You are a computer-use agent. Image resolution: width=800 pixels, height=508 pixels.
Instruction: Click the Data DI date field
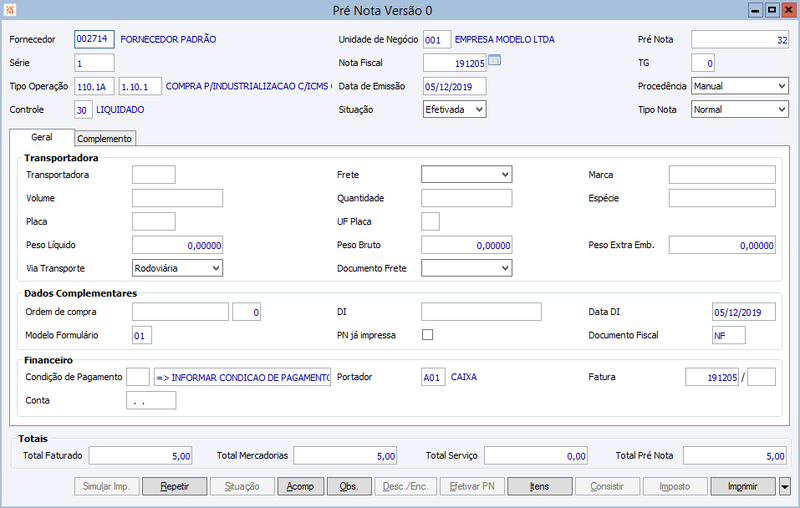pyautogui.click(x=744, y=312)
